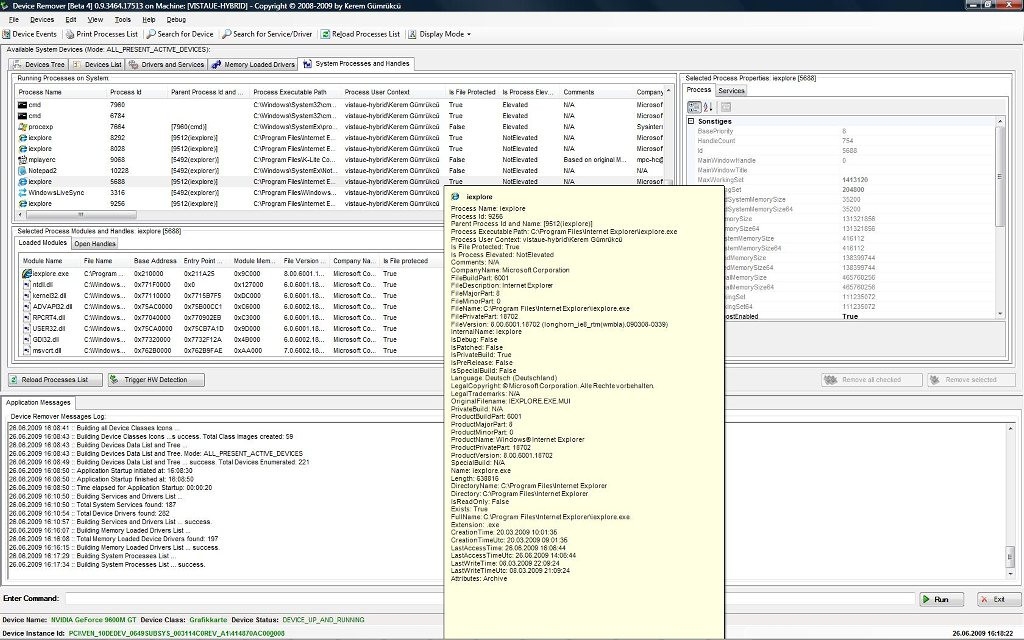Click Reload Processes List button below modules
This screenshot has height=640, width=1024.
tap(56, 379)
